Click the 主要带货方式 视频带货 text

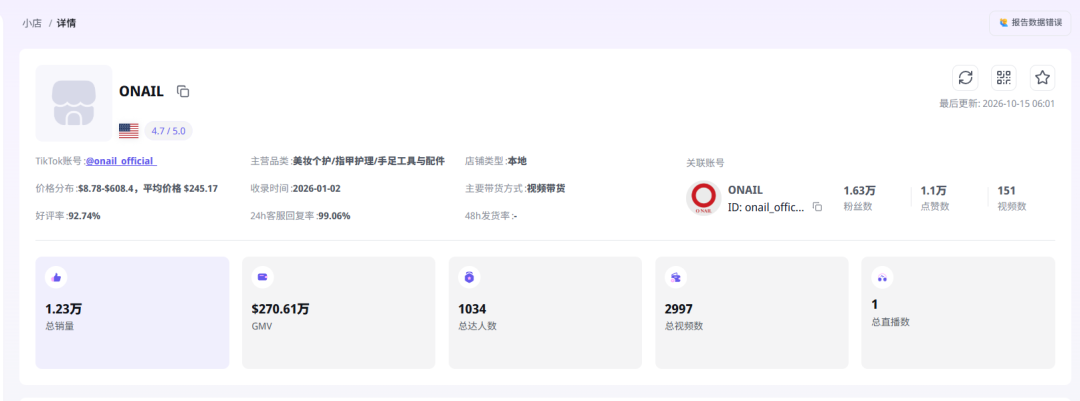(x=515, y=189)
